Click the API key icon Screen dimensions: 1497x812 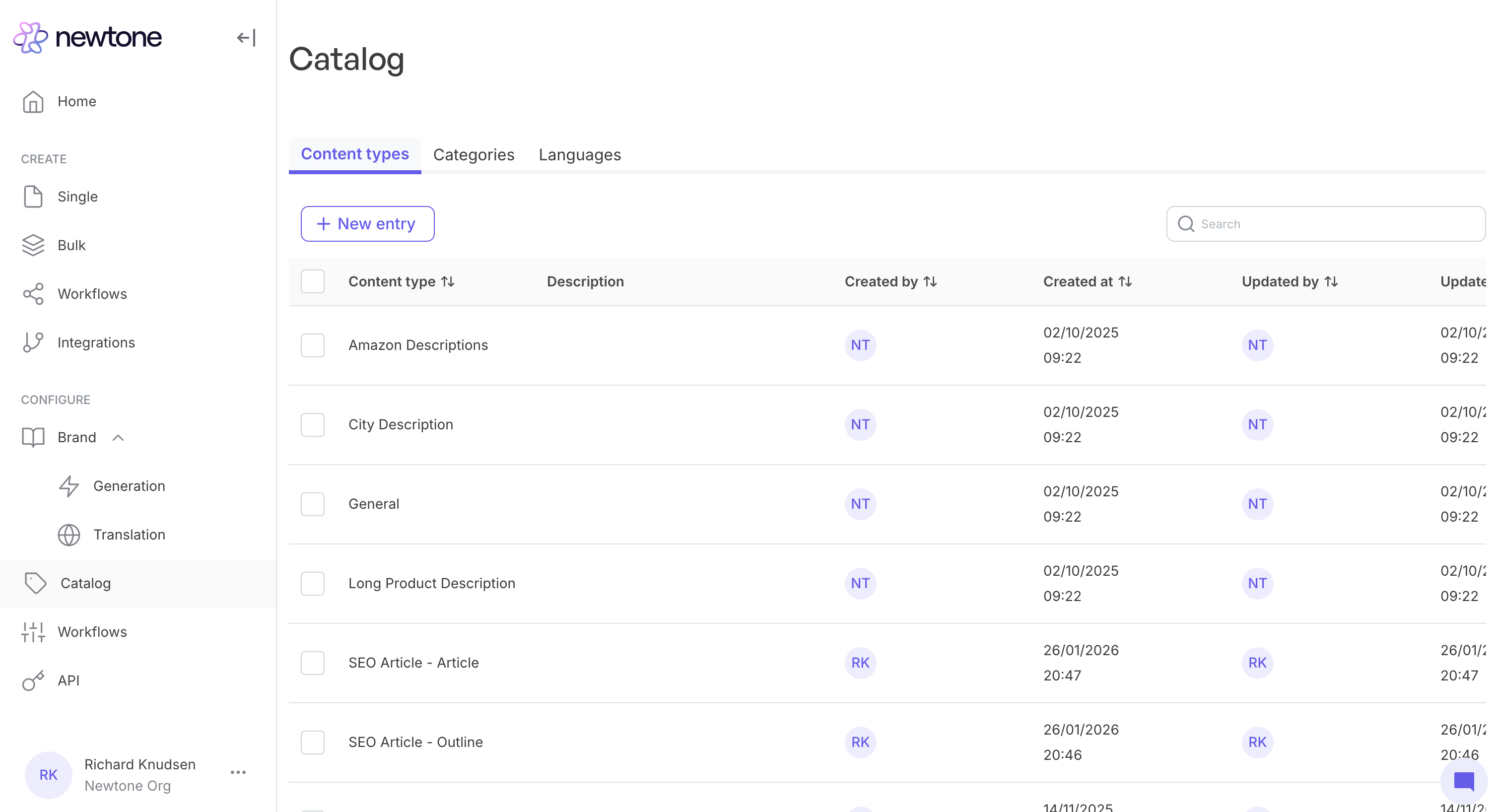click(33, 680)
